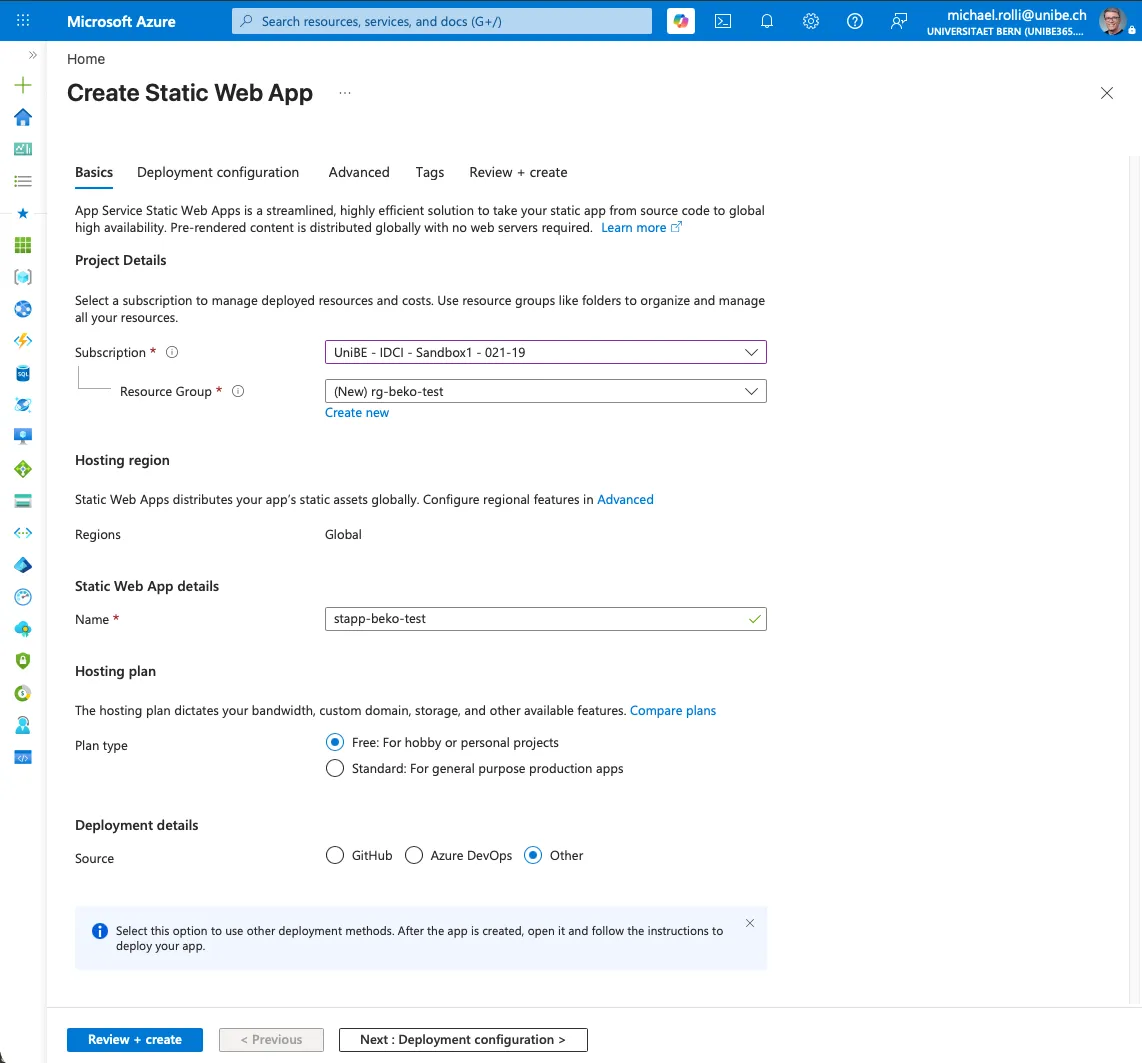Switch to the Tags tab

(x=430, y=173)
